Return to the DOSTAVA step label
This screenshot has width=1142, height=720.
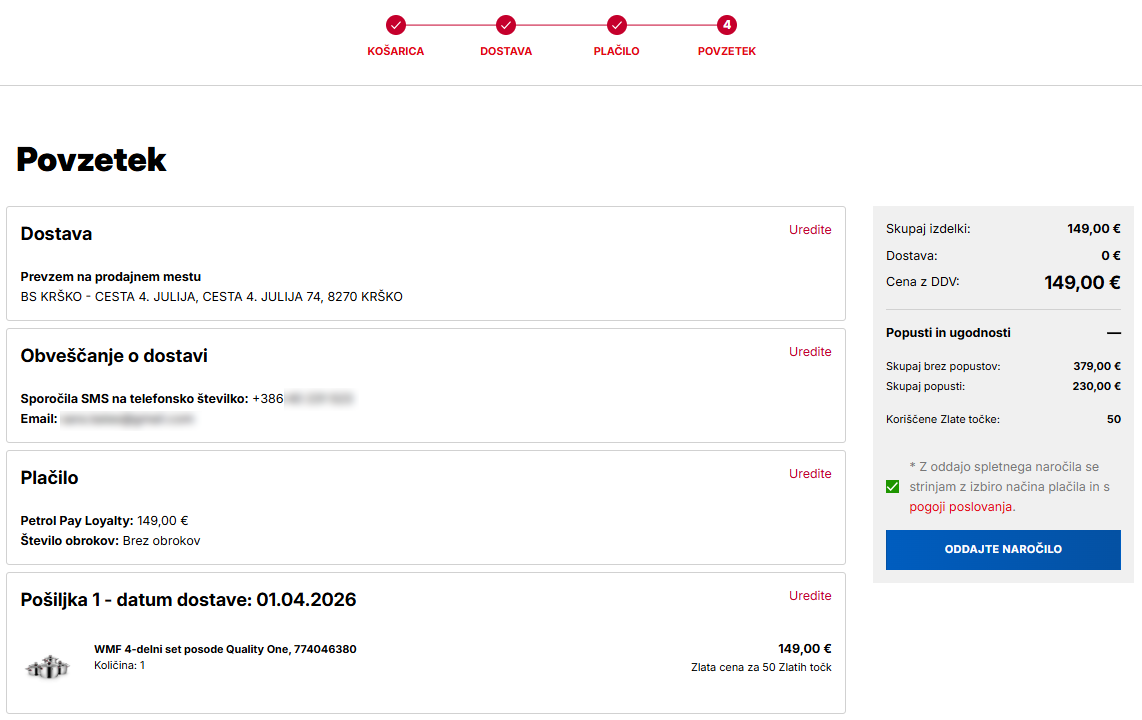pos(506,51)
